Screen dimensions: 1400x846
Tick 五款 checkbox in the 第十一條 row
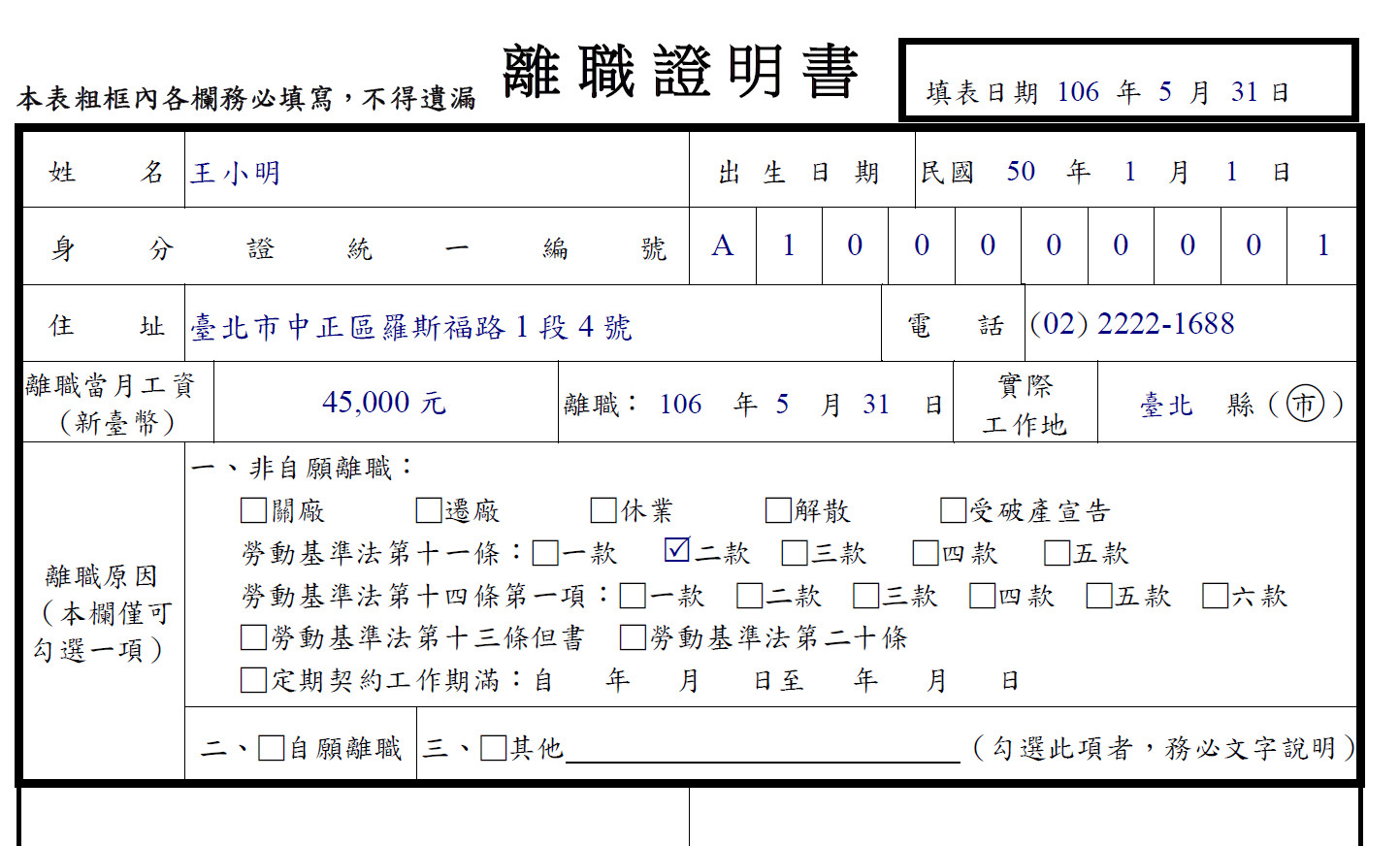pos(1057,553)
